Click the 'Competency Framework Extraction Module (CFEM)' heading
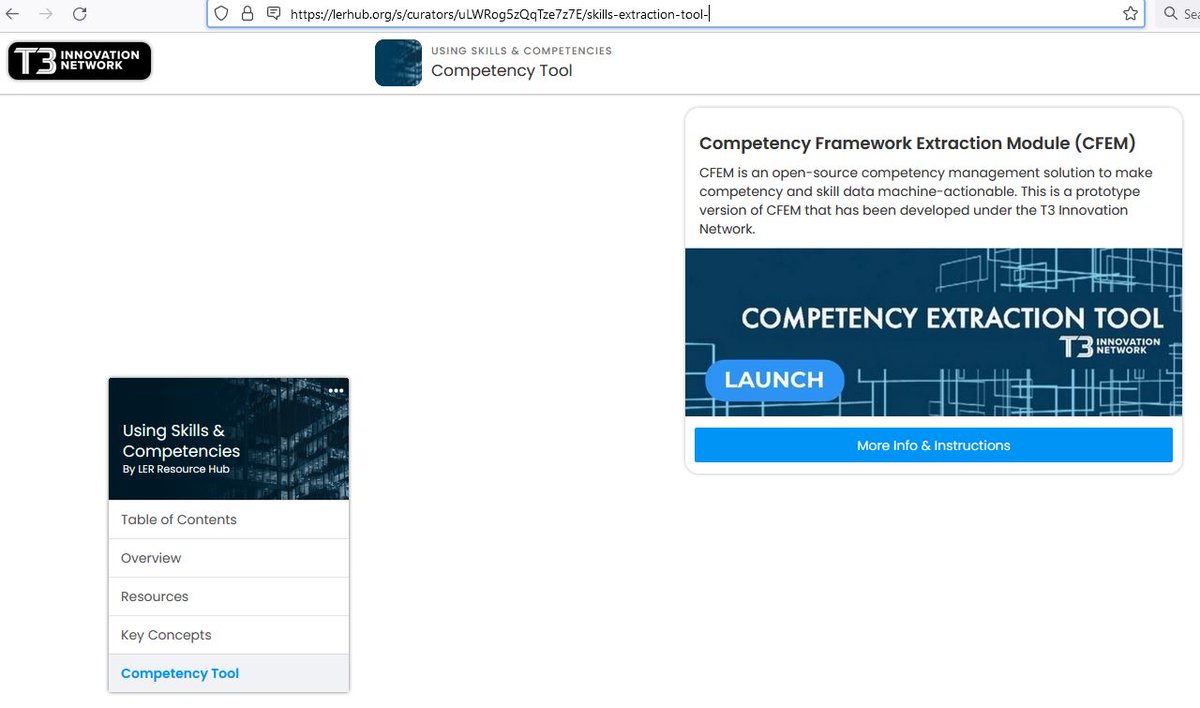1200x708 pixels. click(917, 143)
